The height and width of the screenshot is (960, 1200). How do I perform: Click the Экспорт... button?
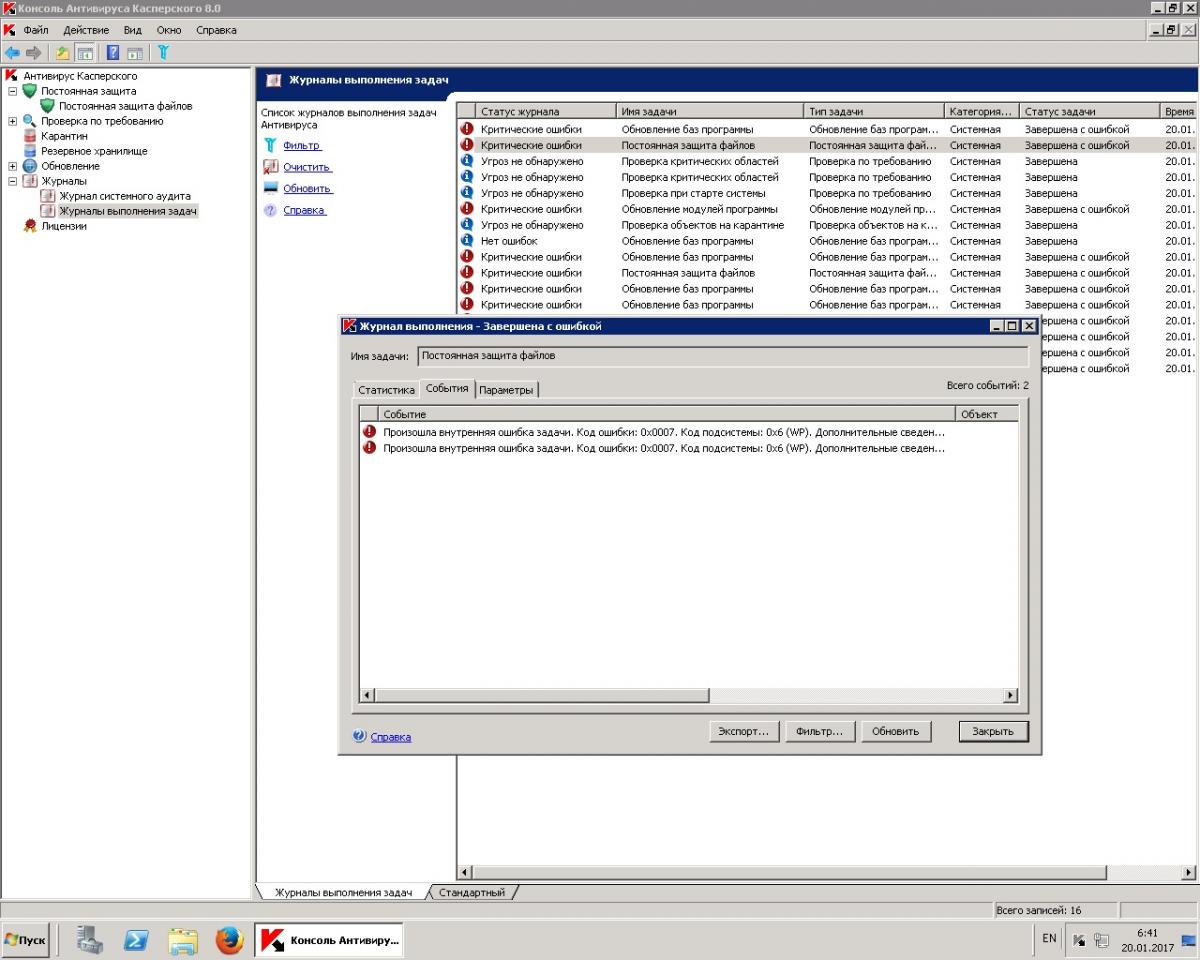click(743, 731)
